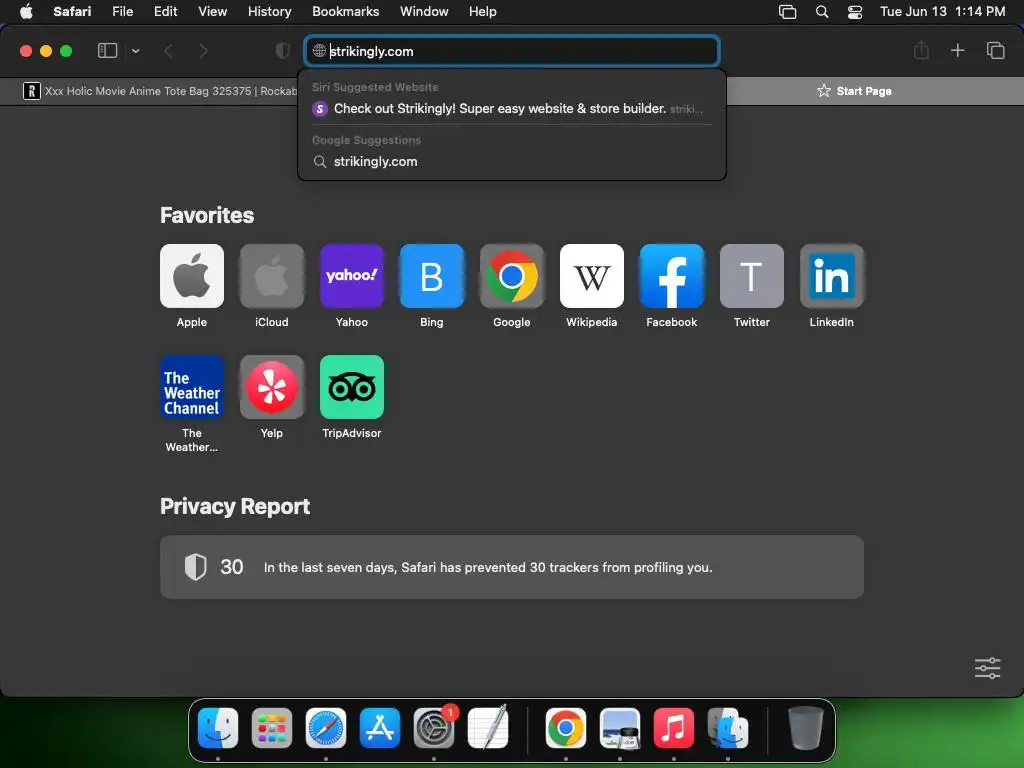Choose Google suggestion strikingly.com
Screen dimensions: 1024x768
coord(512,161)
